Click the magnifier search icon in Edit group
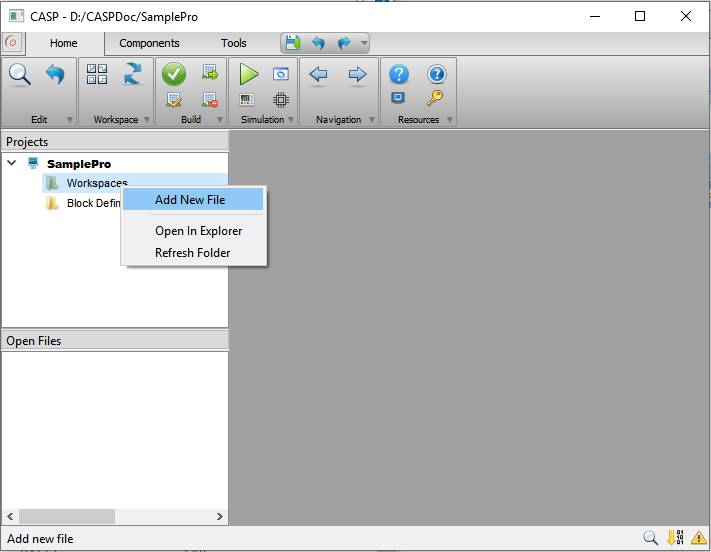 pyautogui.click(x=20, y=74)
